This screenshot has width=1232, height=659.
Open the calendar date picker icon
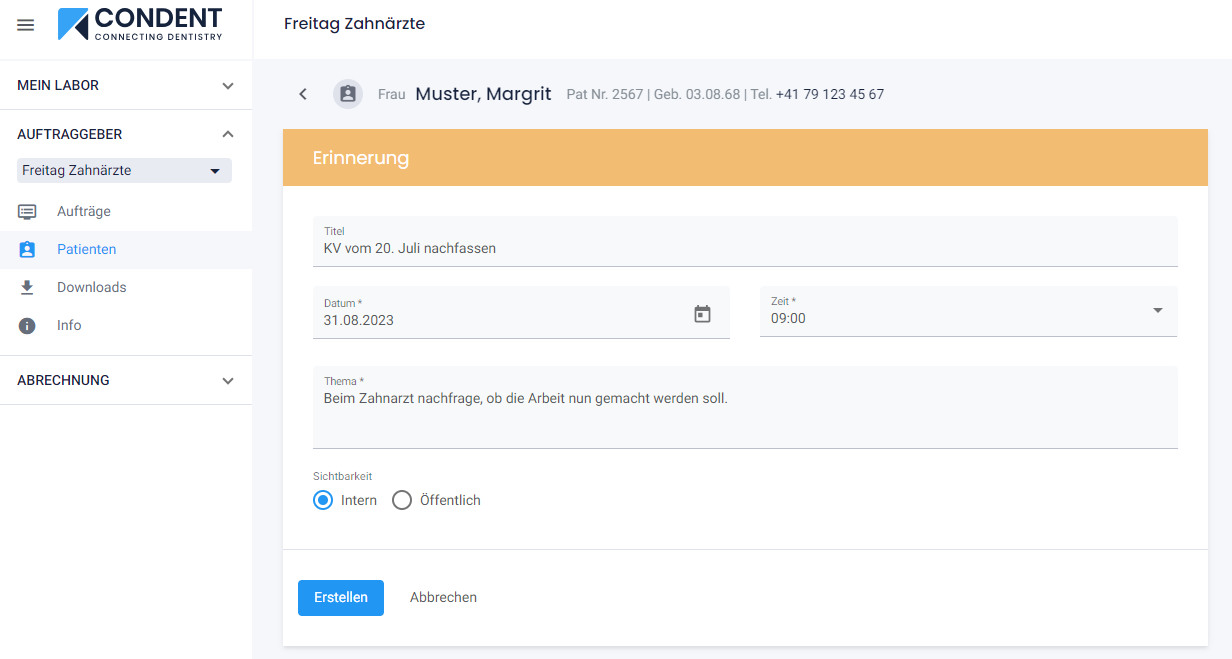pyautogui.click(x=703, y=314)
